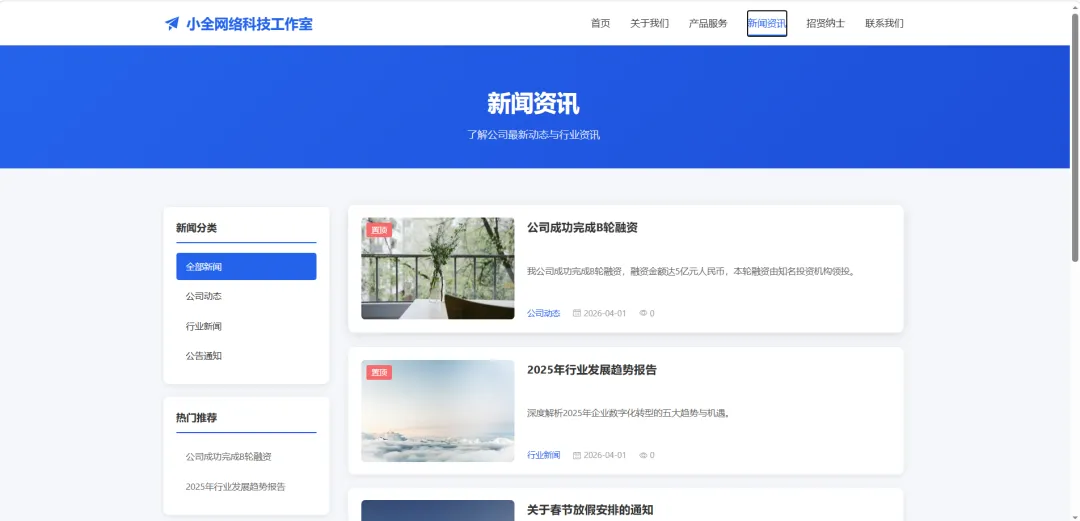Viewport: 1080px width, 521px height.
Task: Click the clouds thumbnail image
Action: click(437, 411)
